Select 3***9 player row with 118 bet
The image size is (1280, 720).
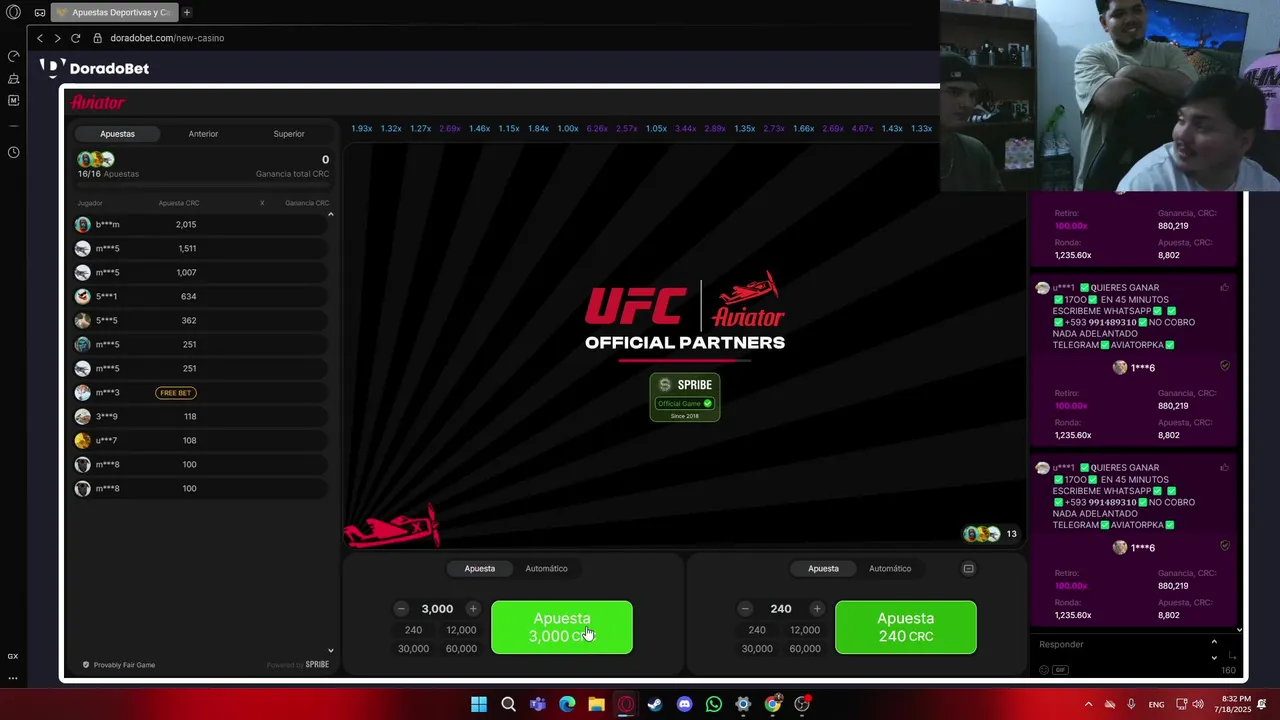(200, 416)
